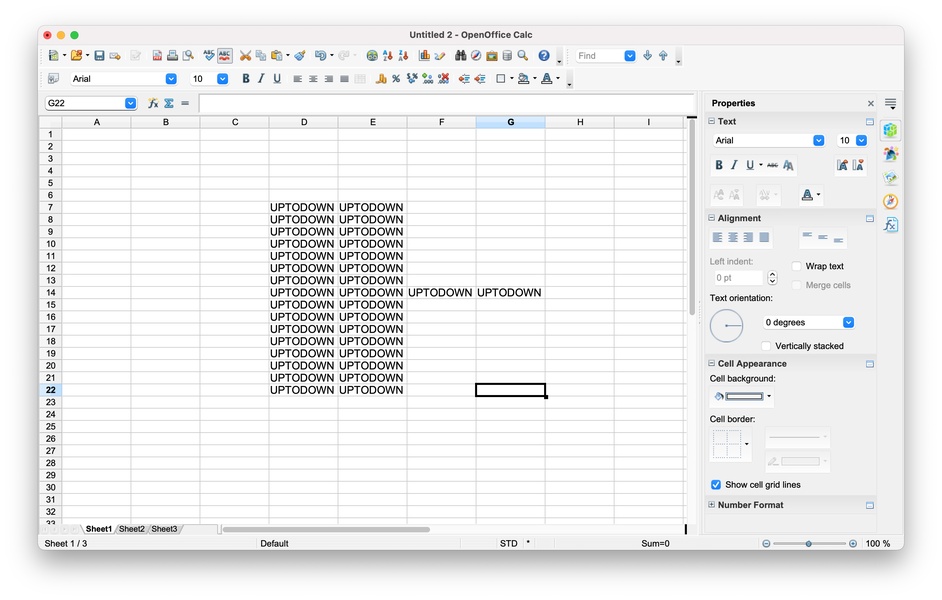Click the Cell background color swatch
The image size is (942, 600).
(x=736, y=397)
